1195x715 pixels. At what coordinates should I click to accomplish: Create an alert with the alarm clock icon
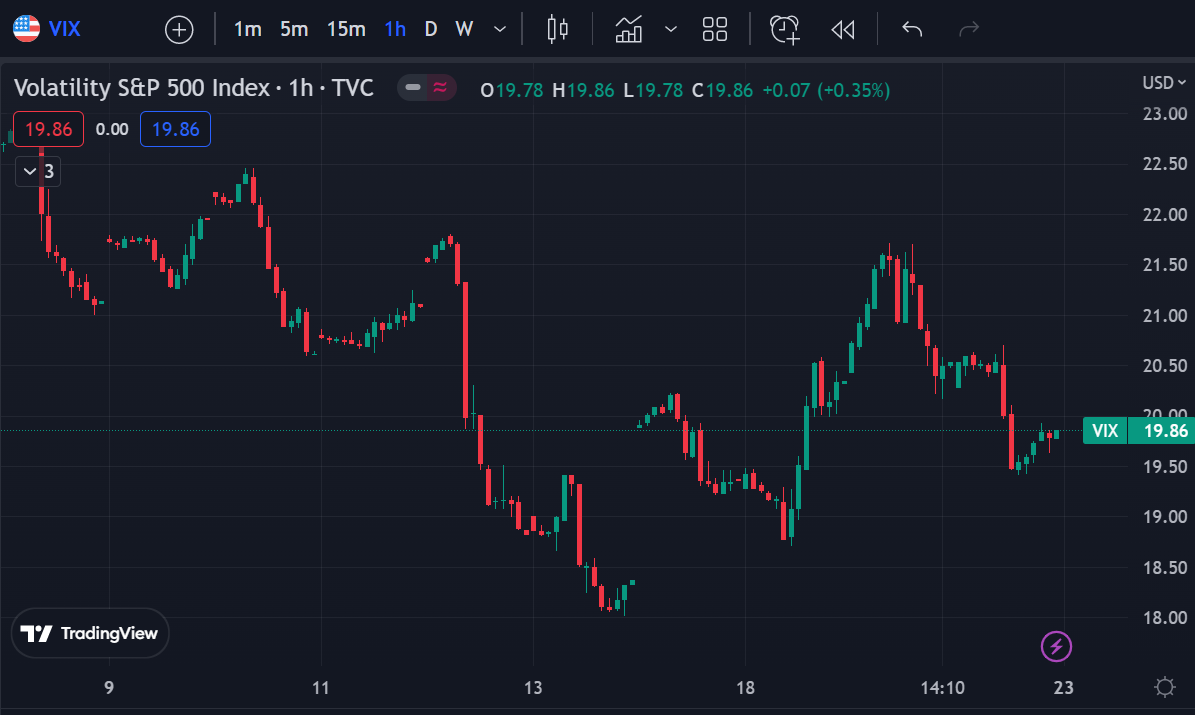point(785,29)
